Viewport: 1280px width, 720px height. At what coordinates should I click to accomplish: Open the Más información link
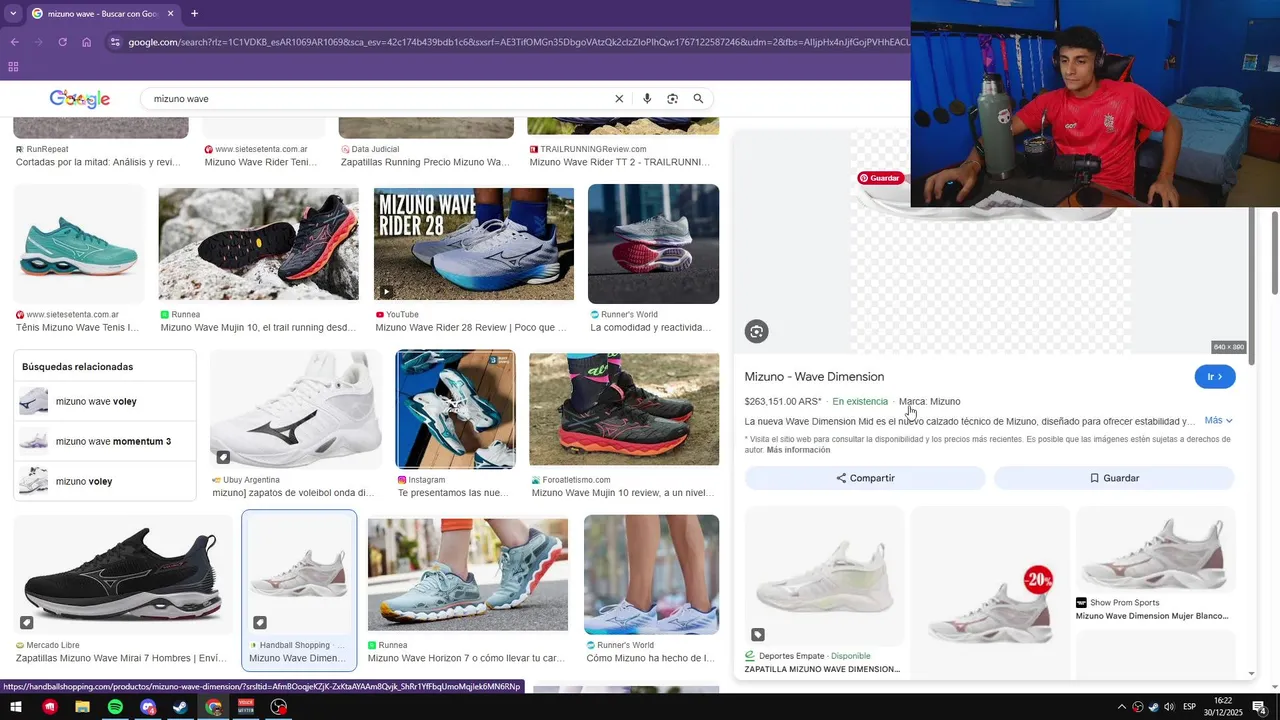pyautogui.click(x=798, y=450)
